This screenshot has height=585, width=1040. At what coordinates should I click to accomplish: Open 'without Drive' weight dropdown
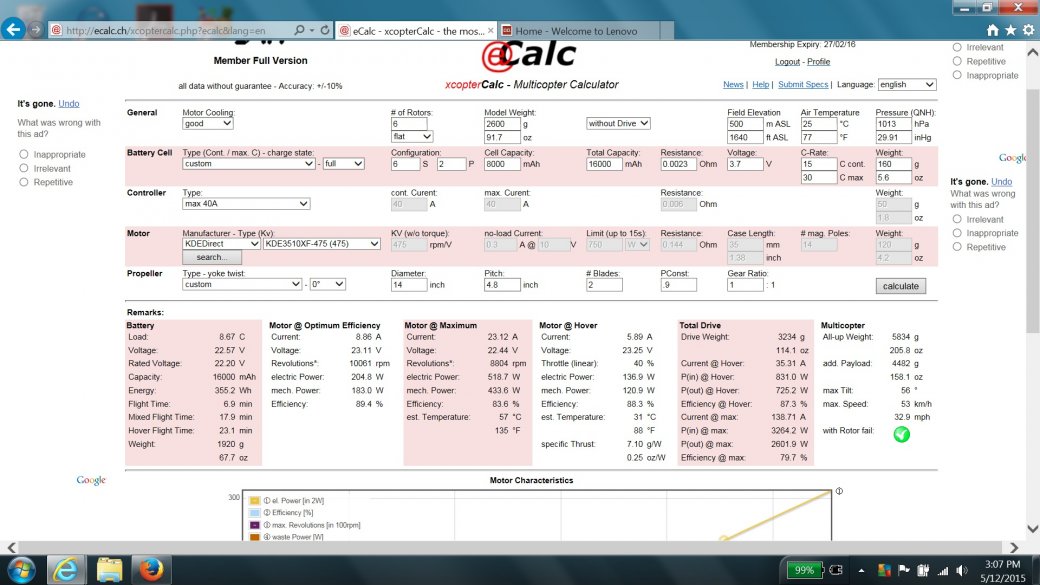(x=618, y=123)
